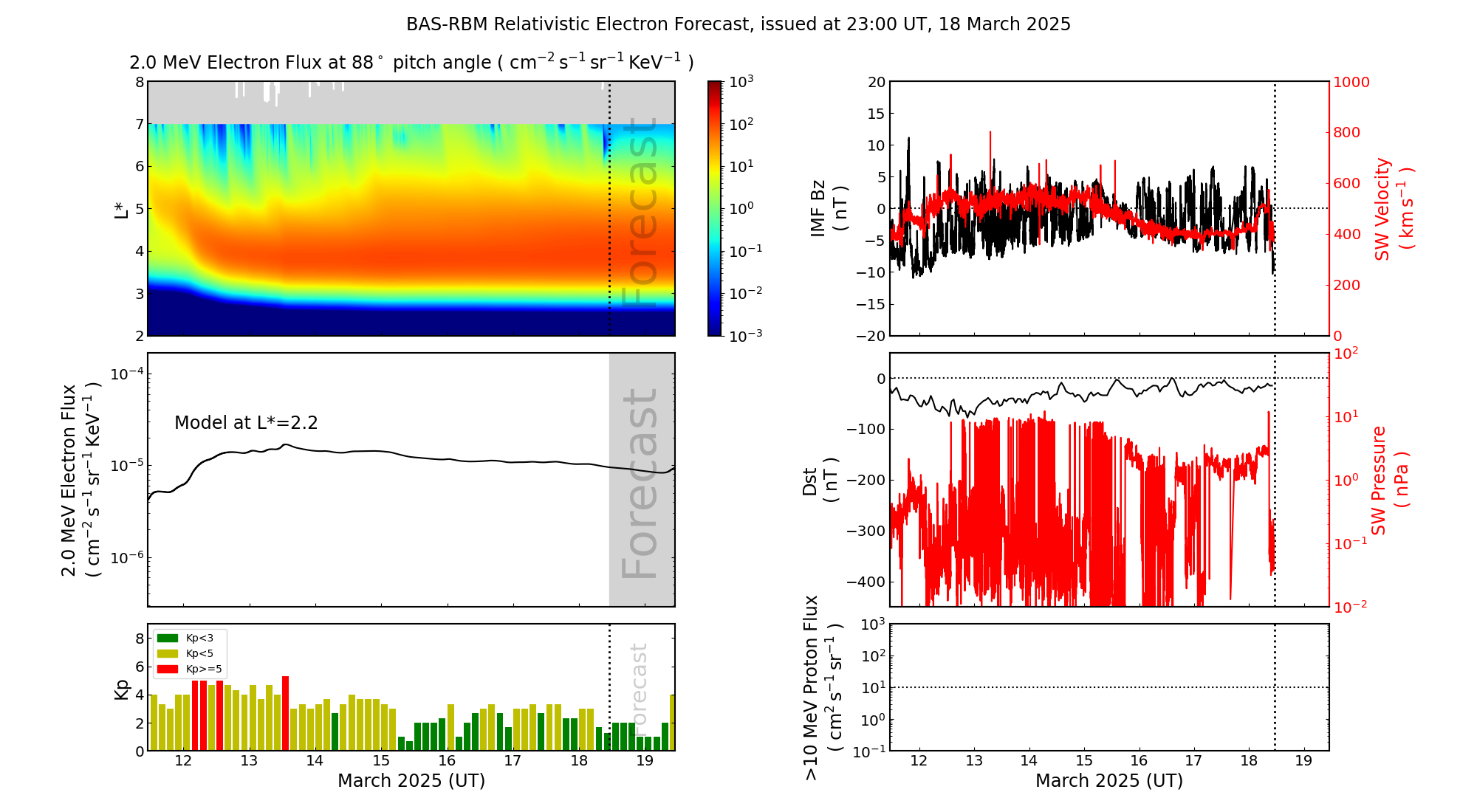Click the flux colorbar scale
The width and height of the screenshot is (1477, 812).
click(715, 208)
